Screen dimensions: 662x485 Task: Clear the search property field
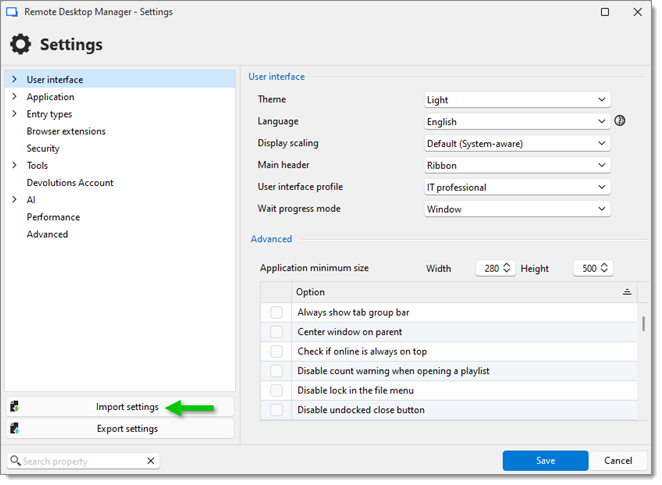[x=151, y=461]
